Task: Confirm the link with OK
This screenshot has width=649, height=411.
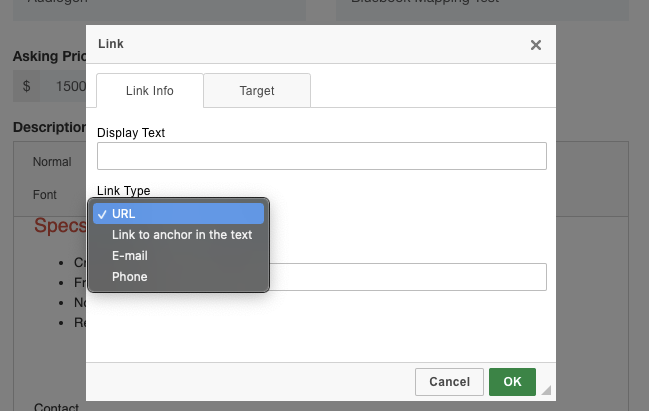Action: (x=512, y=382)
